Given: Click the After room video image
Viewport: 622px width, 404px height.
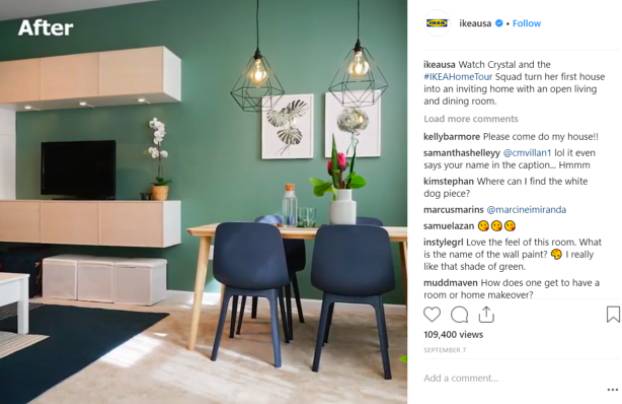Looking at the screenshot, I should pos(203,202).
